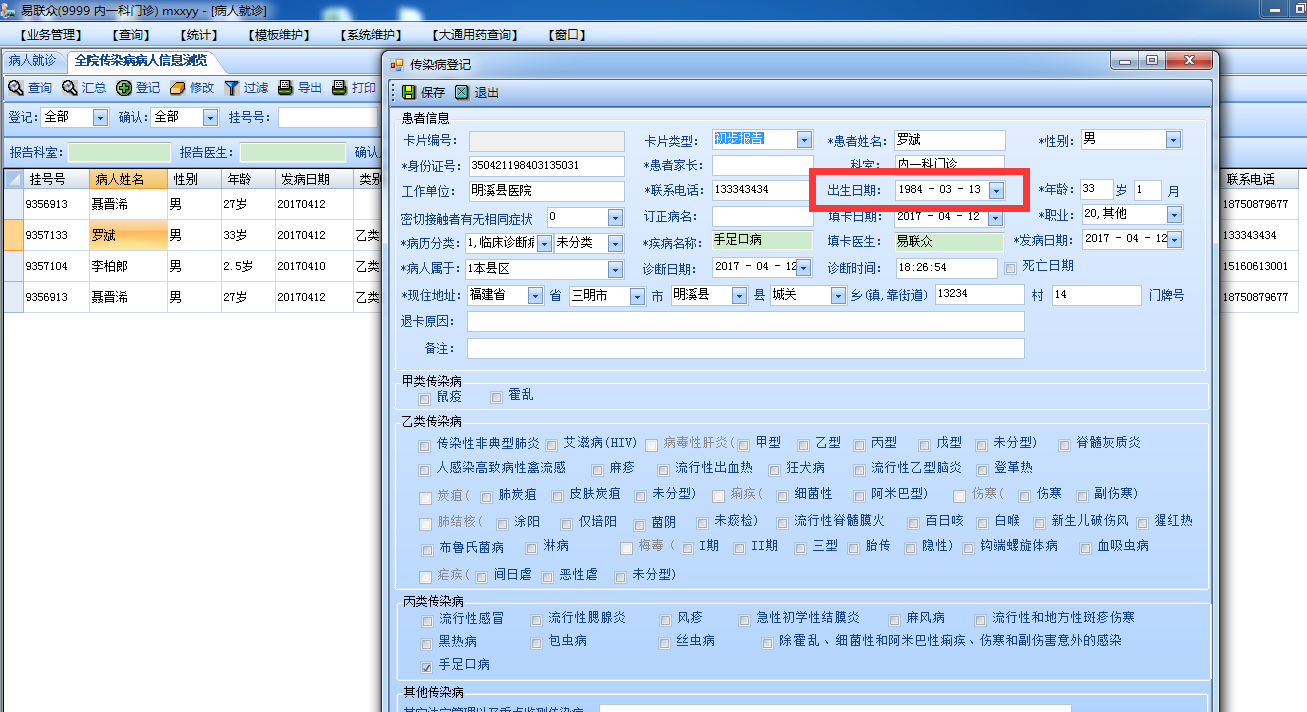Open the 大通用药查询 menu
This screenshot has height=712, width=1307.
coord(476,35)
